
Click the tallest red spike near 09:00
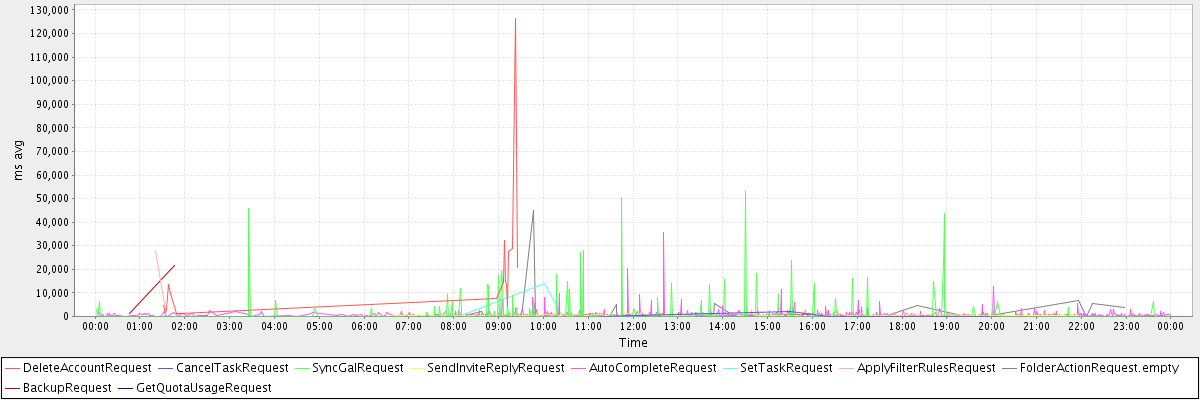click(x=515, y=19)
